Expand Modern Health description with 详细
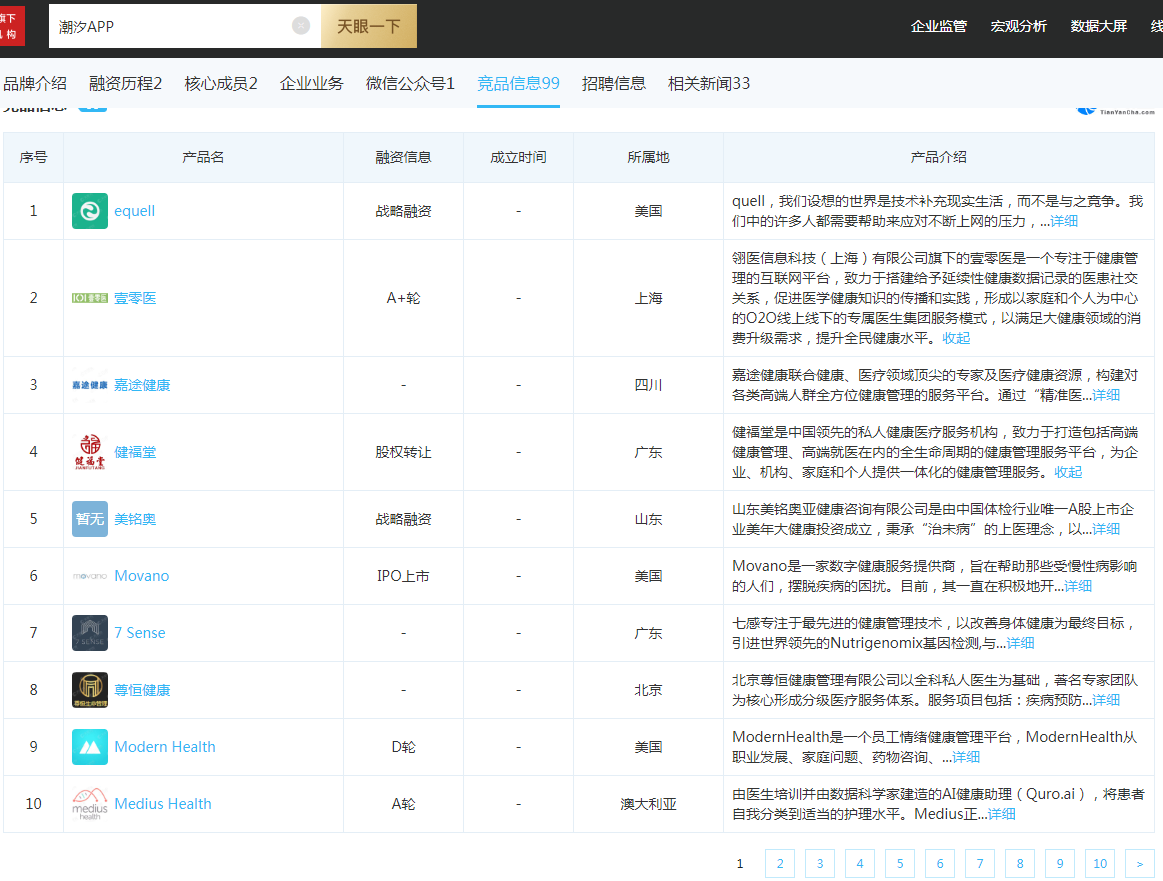This screenshot has width=1163, height=881. [x=966, y=757]
